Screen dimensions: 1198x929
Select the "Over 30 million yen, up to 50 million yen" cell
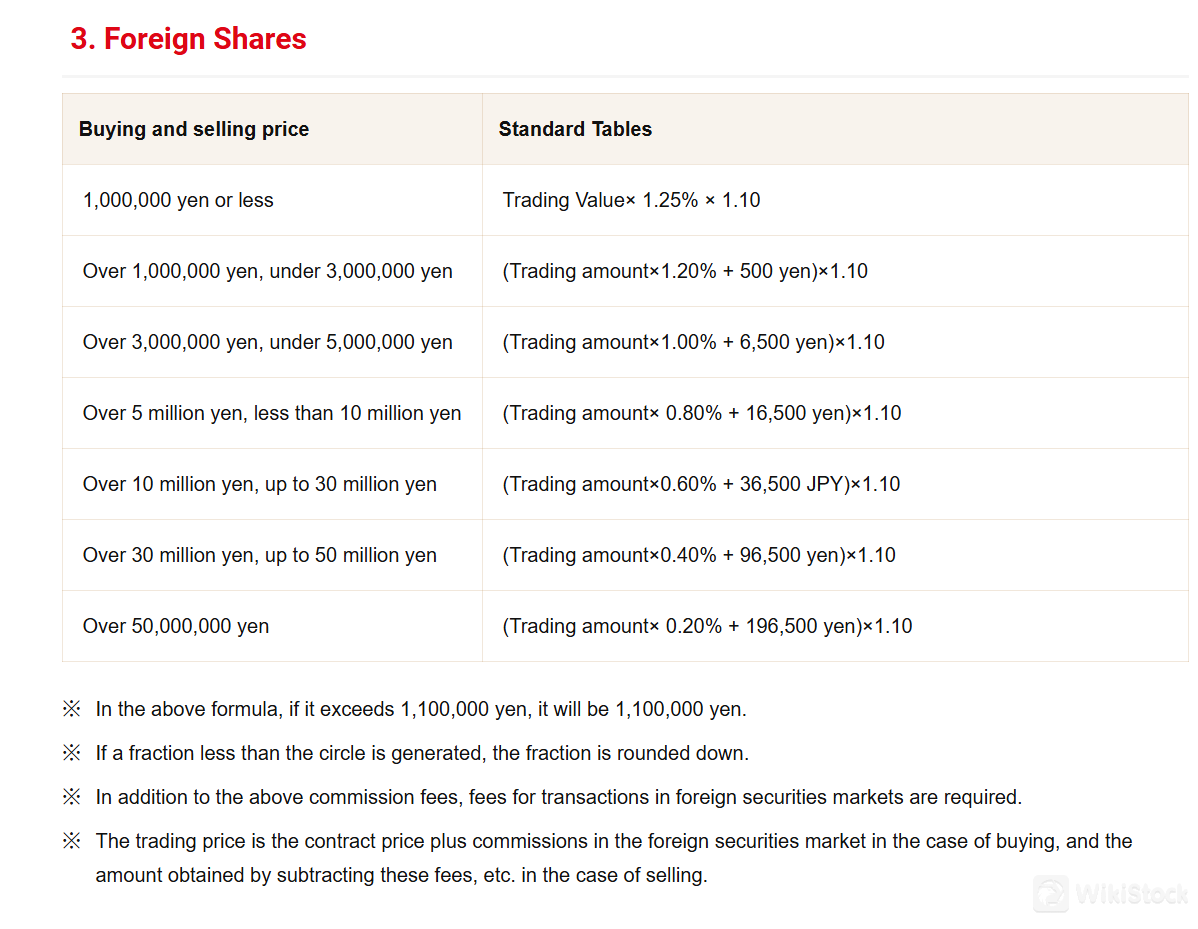[260, 555]
